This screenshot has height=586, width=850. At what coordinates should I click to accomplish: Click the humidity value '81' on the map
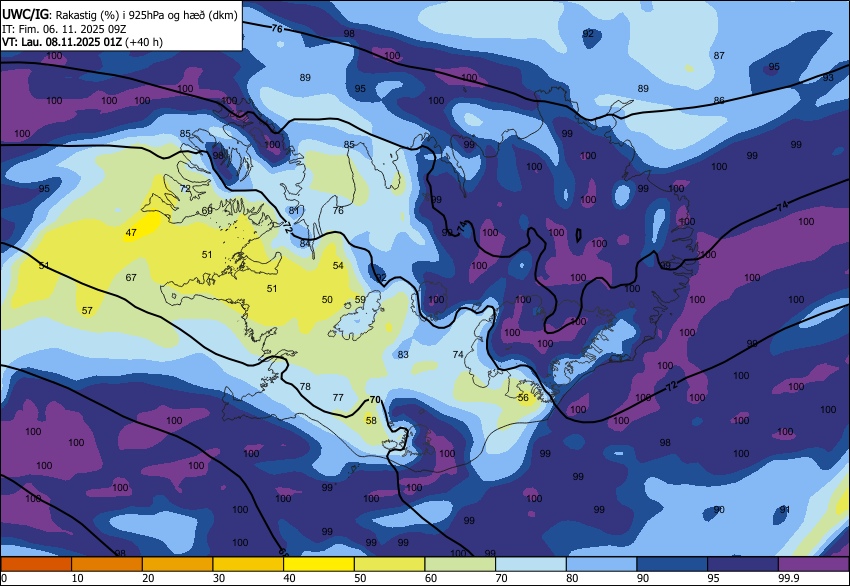click(294, 210)
